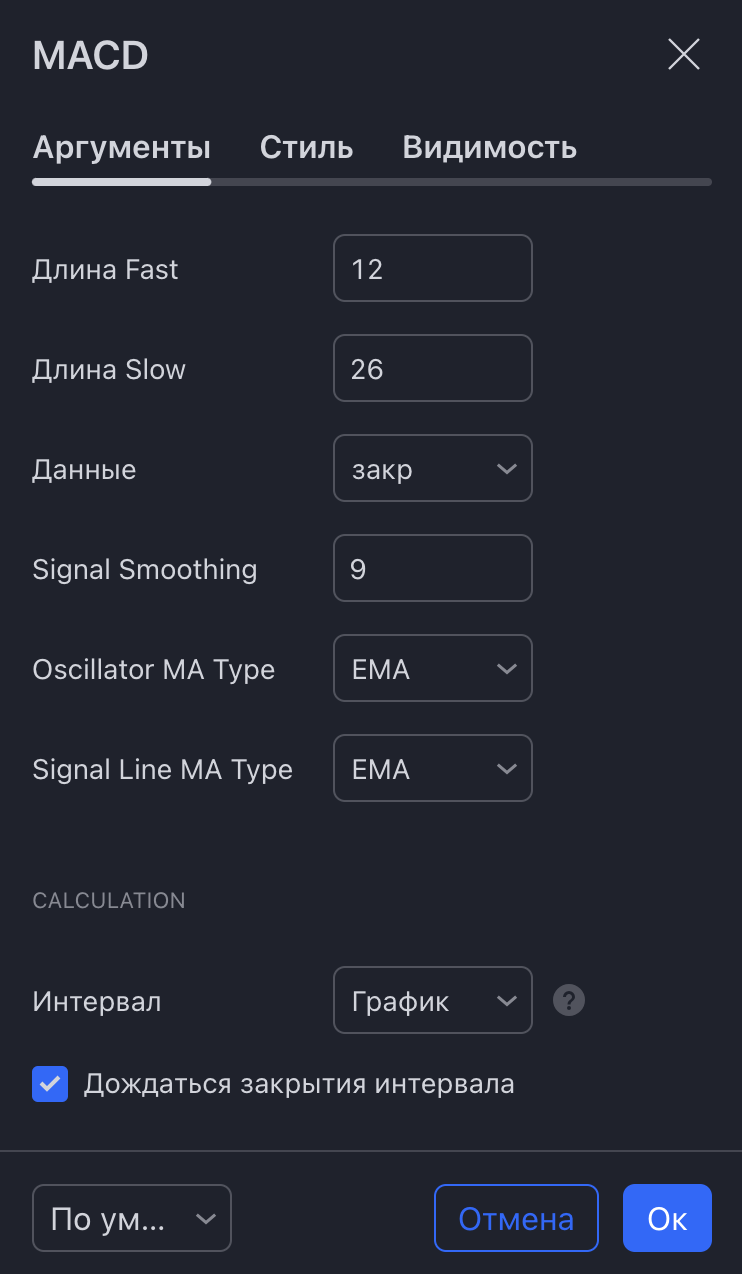
Task: Open the По ум... defaults dropdown
Action: click(132, 1218)
